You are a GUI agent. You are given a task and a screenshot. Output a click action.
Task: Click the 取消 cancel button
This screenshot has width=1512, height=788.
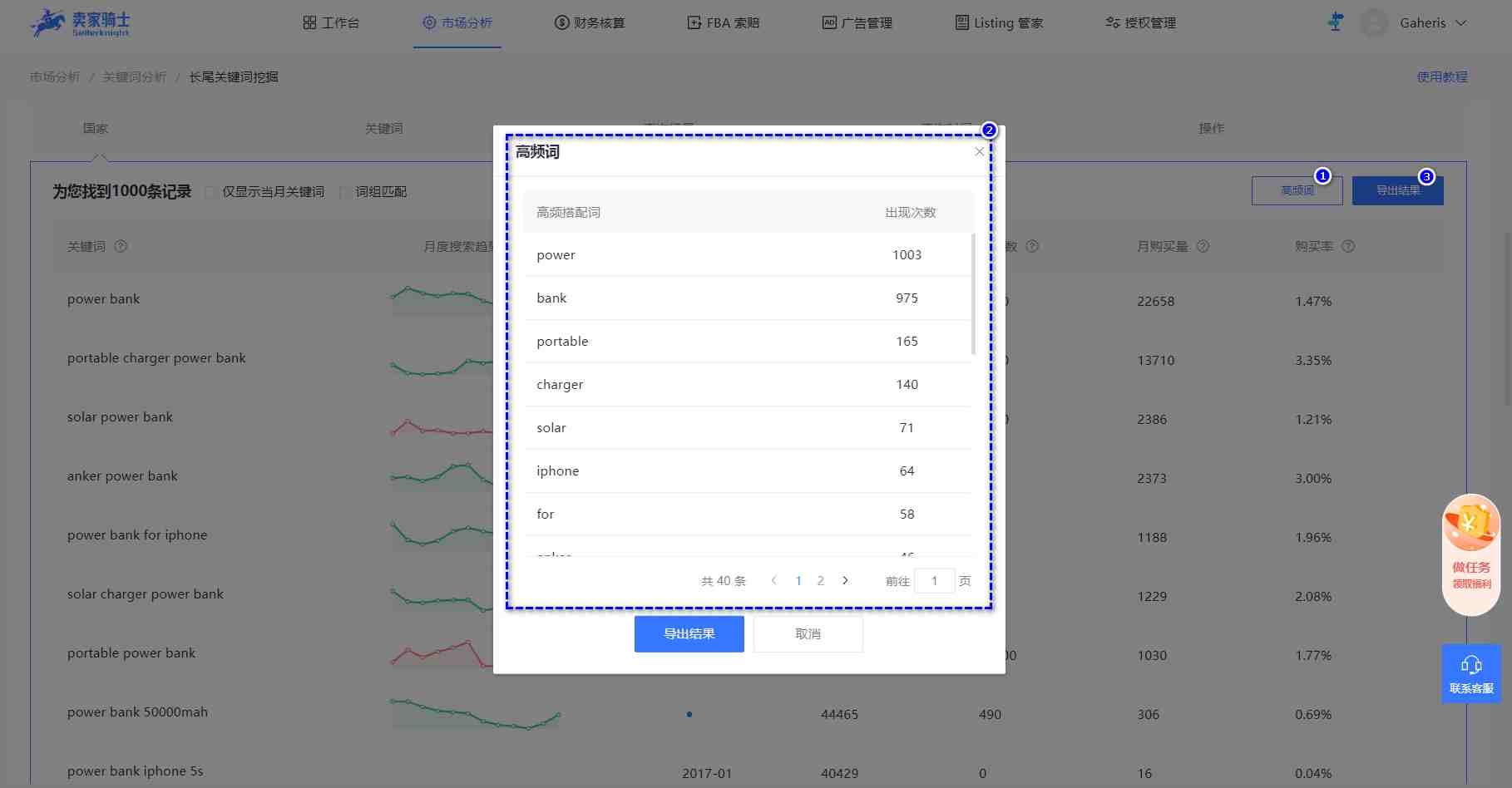click(x=808, y=633)
